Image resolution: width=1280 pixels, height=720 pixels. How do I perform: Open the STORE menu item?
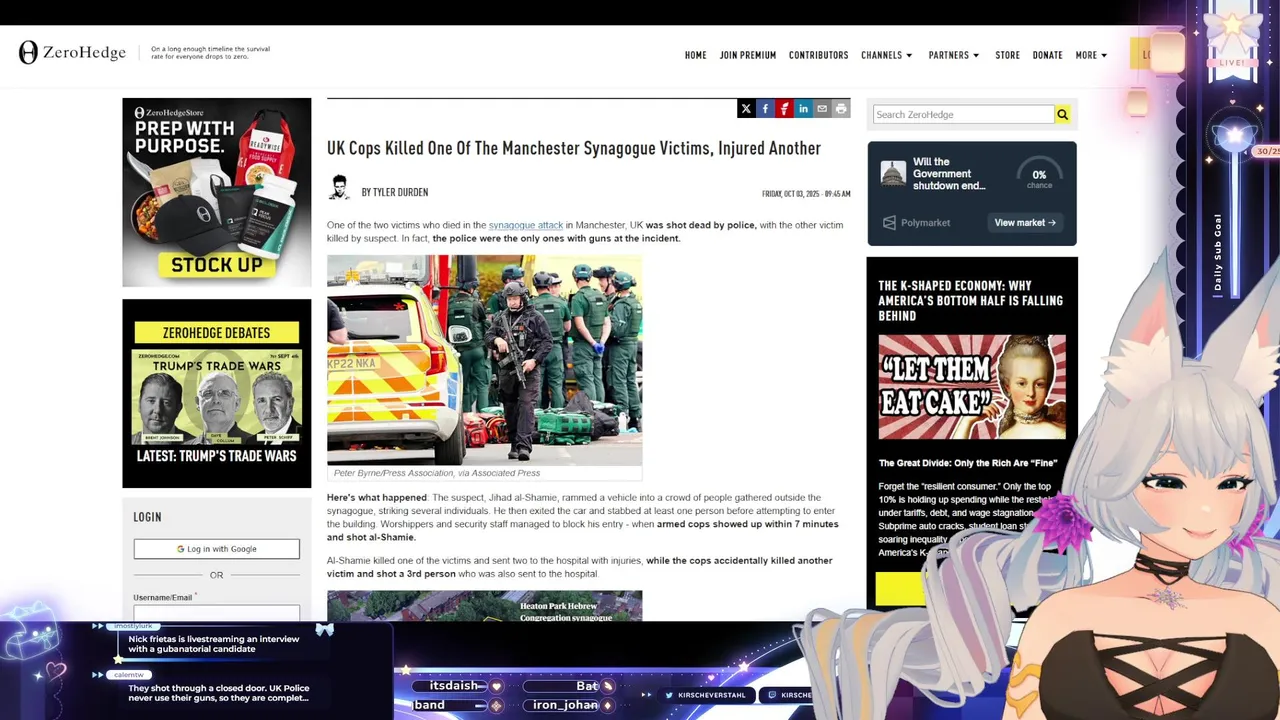click(1007, 55)
